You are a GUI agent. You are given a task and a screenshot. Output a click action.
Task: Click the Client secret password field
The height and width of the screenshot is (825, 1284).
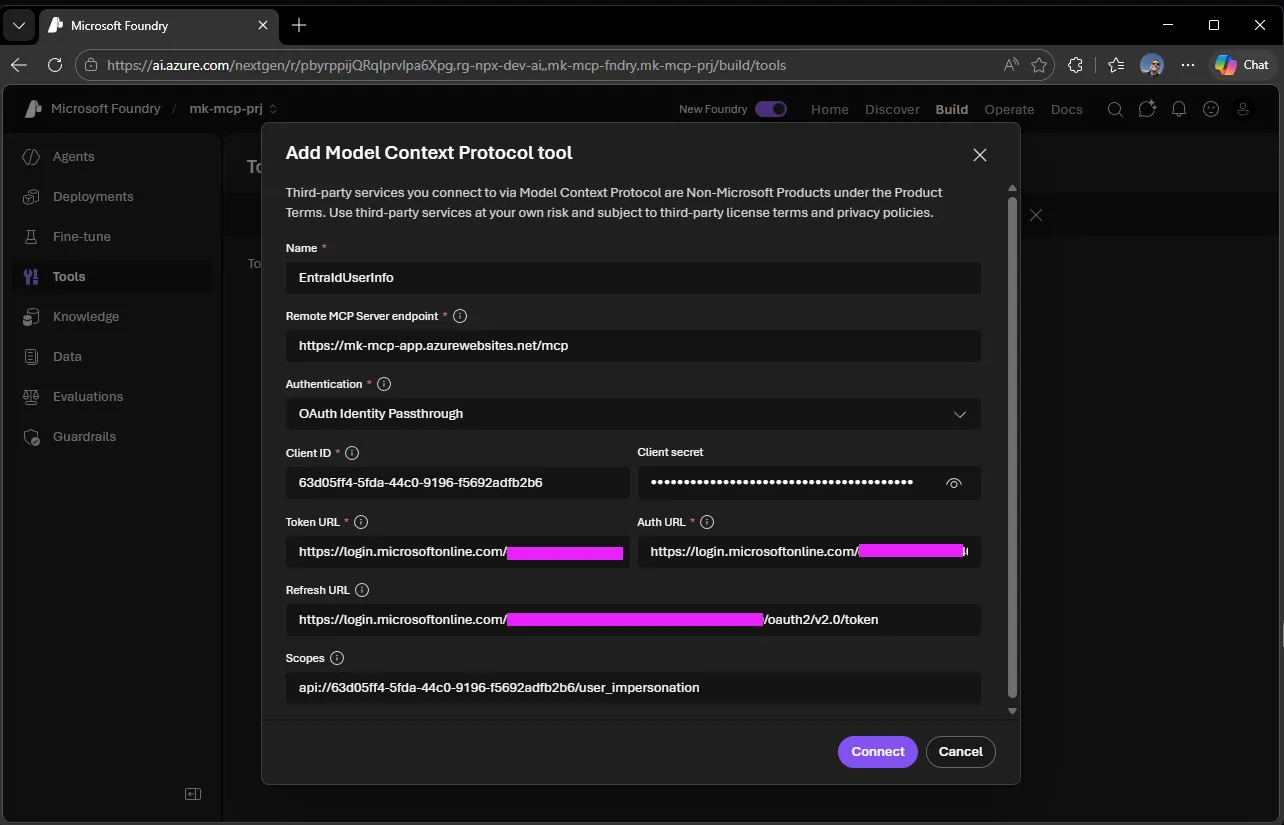[809, 482]
